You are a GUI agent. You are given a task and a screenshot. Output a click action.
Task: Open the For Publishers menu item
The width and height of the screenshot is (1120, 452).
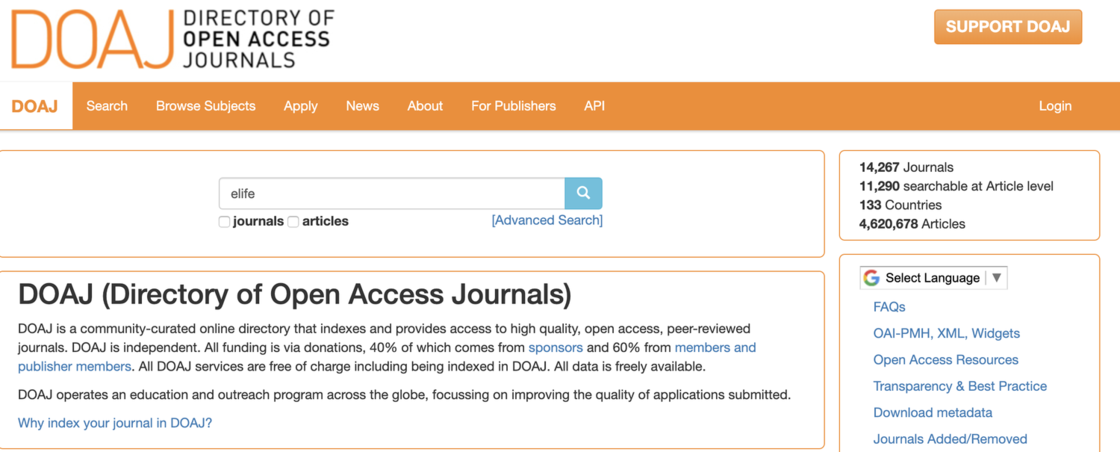point(514,106)
